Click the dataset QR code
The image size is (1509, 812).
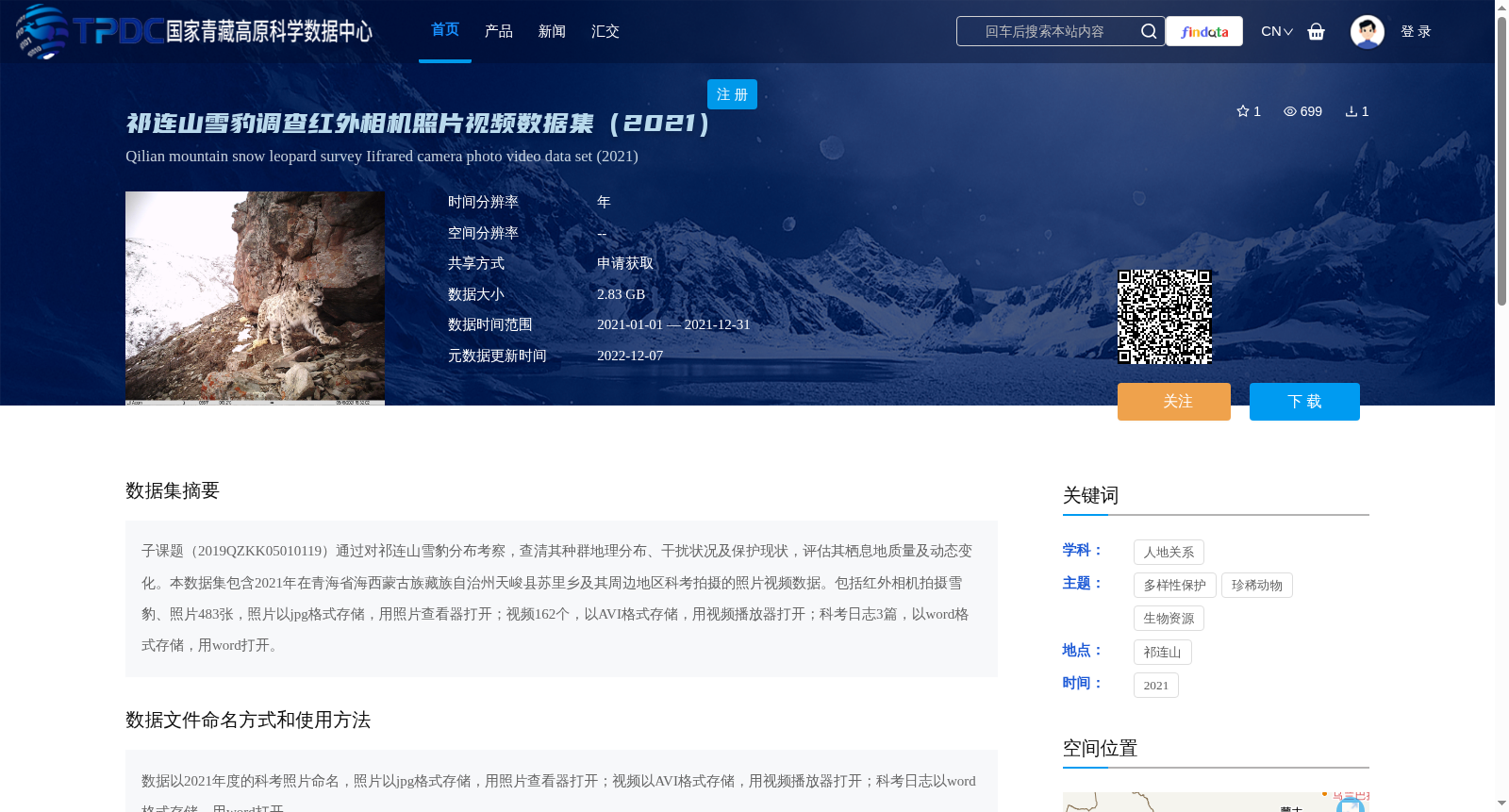click(1165, 317)
